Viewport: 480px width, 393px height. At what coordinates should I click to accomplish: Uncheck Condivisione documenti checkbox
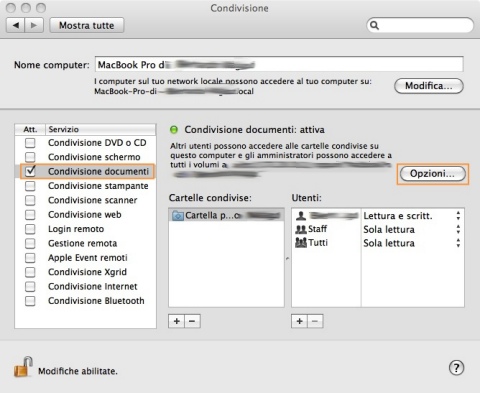tap(30, 171)
